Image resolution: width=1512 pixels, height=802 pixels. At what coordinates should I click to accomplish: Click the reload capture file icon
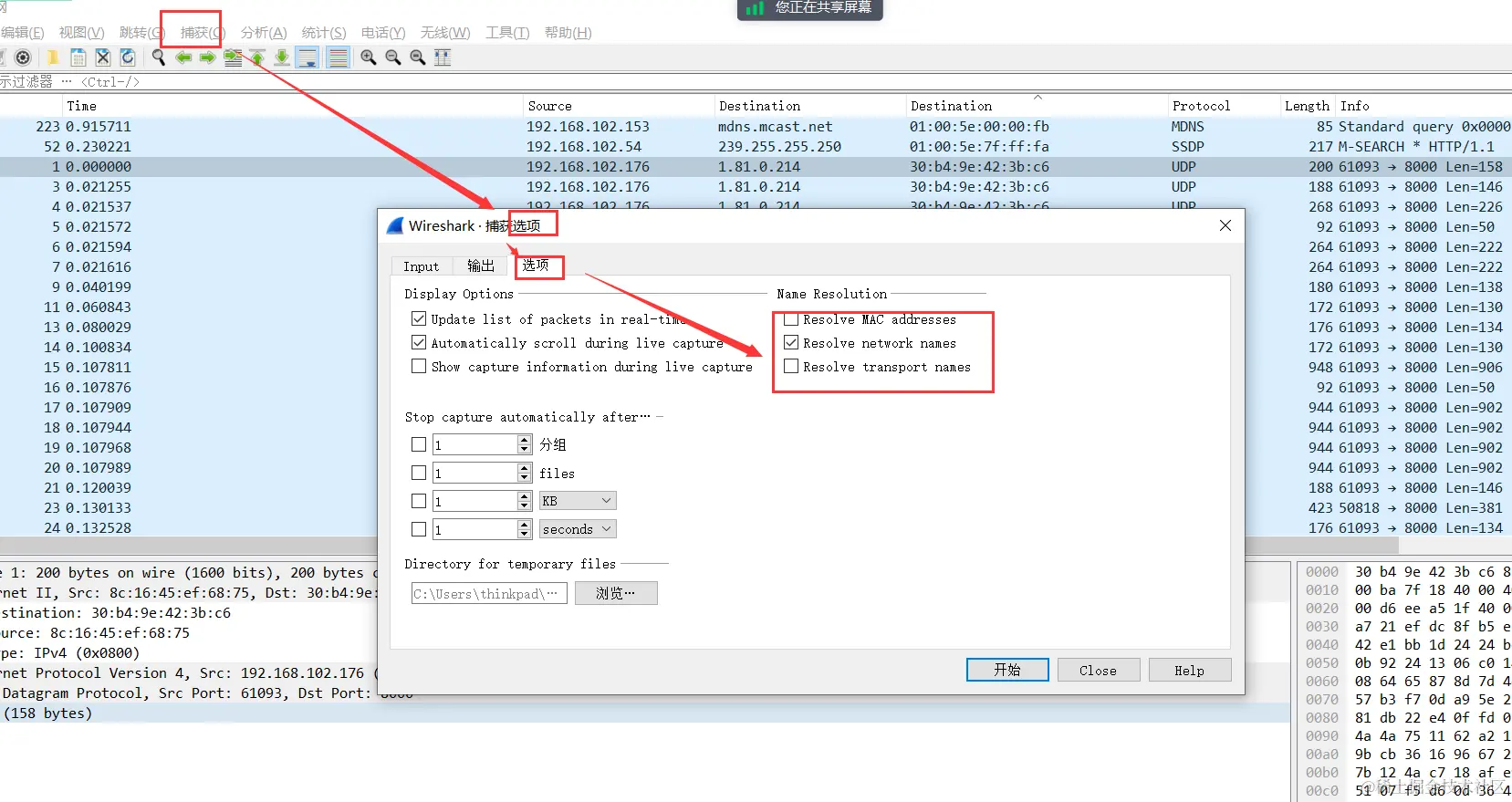coord(128,57)
